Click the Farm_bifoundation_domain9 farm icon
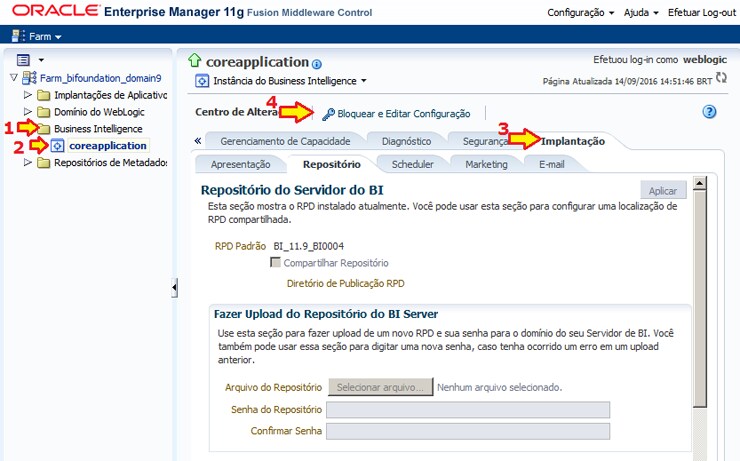Screen dimensions: 740x461 pos(29,78)
